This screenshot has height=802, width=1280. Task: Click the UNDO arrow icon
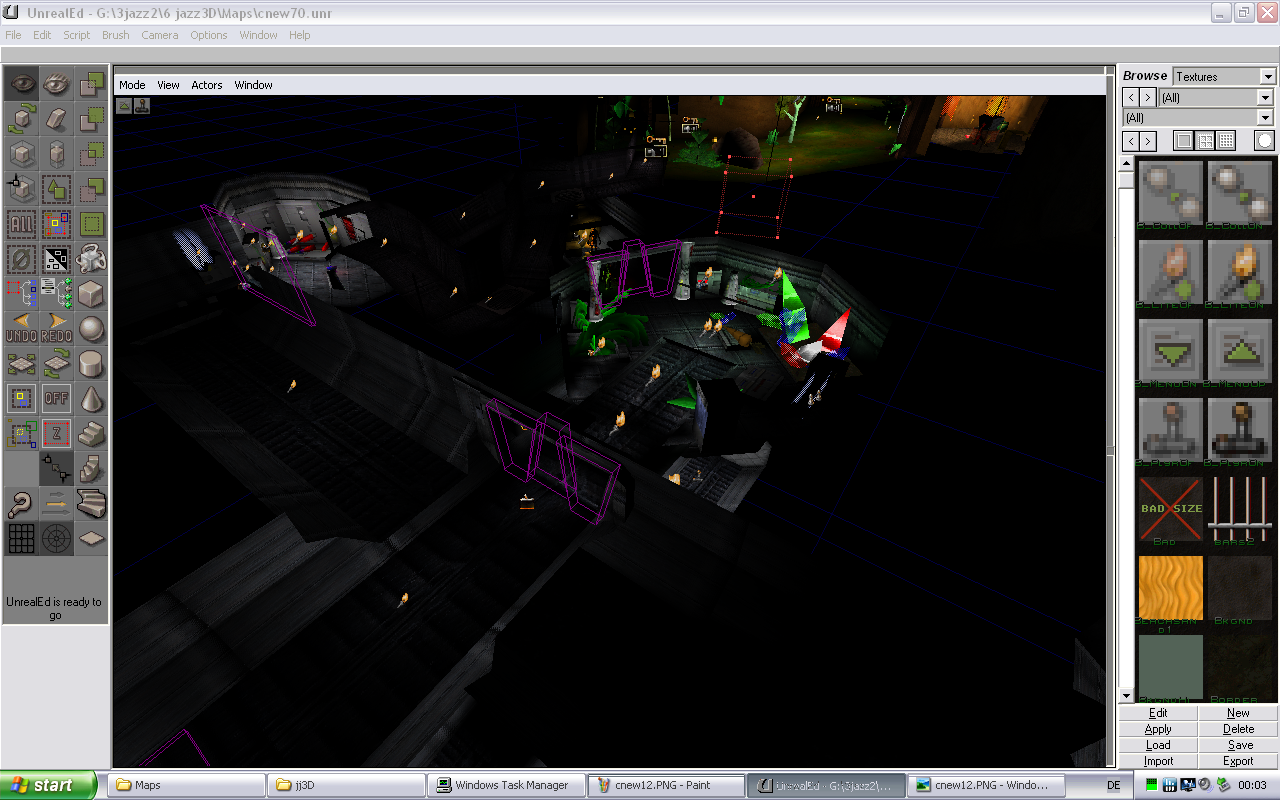click(22, 329)
